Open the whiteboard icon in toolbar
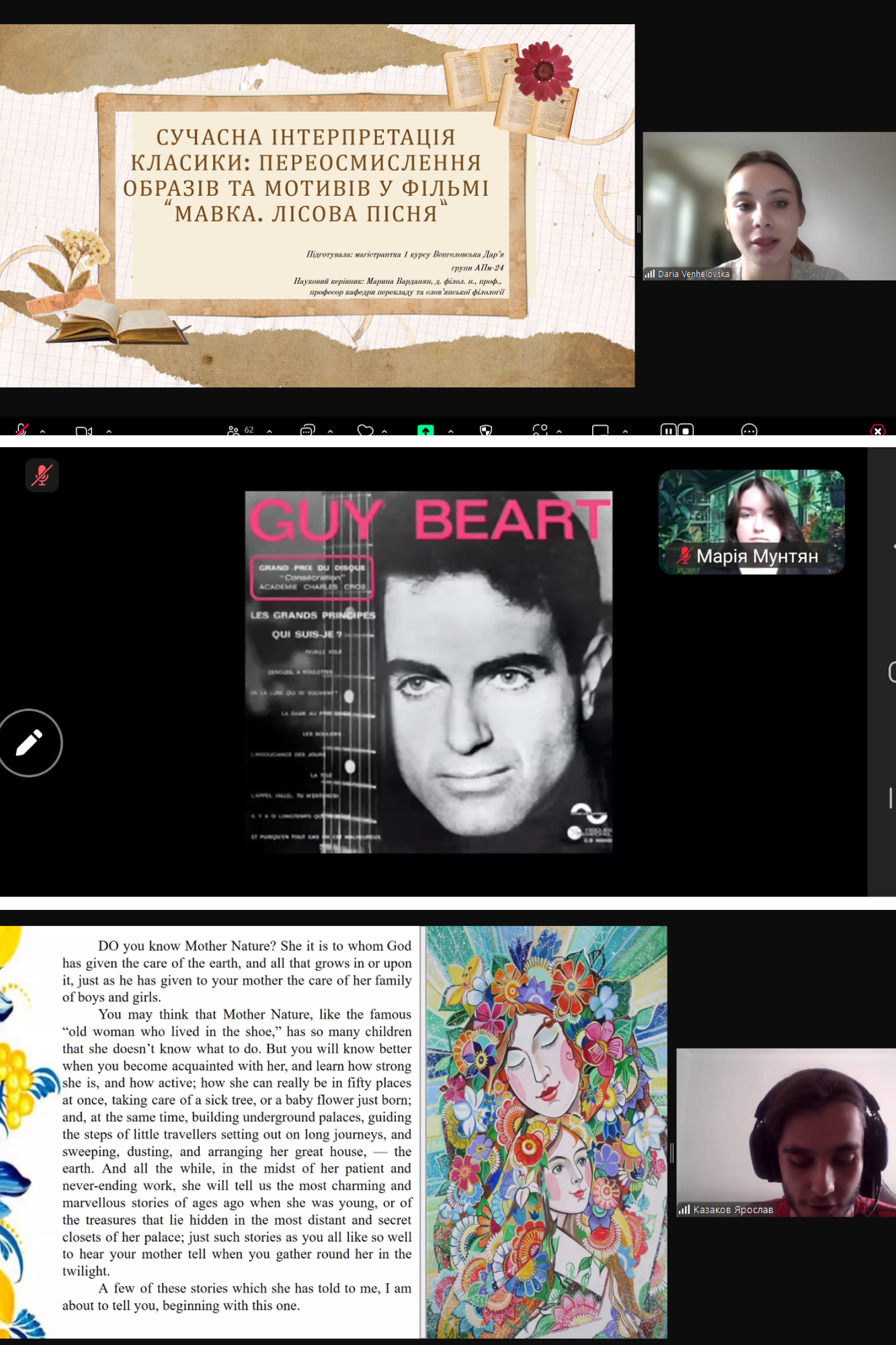Screen dimensions: 896x1345 [600, 430]
